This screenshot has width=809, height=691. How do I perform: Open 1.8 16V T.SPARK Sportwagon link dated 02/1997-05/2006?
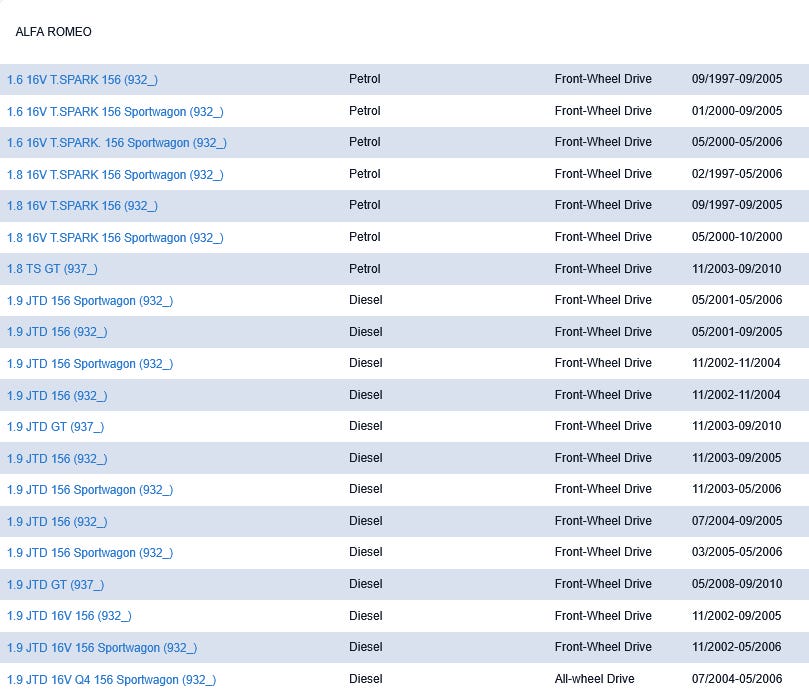point(115,174)
